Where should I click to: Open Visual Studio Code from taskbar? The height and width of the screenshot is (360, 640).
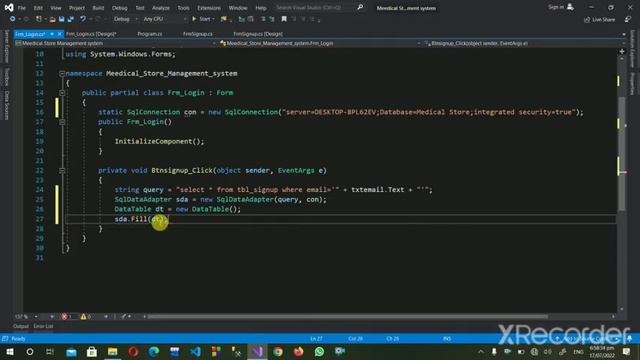pyautogui.click(x=196, y=351)
